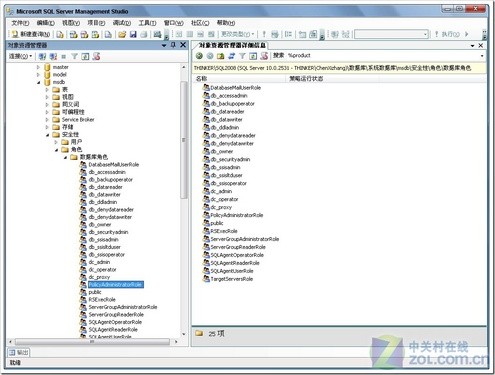
Task: Open the 输出 output tab at the bottom
Action: coord(19,352)
